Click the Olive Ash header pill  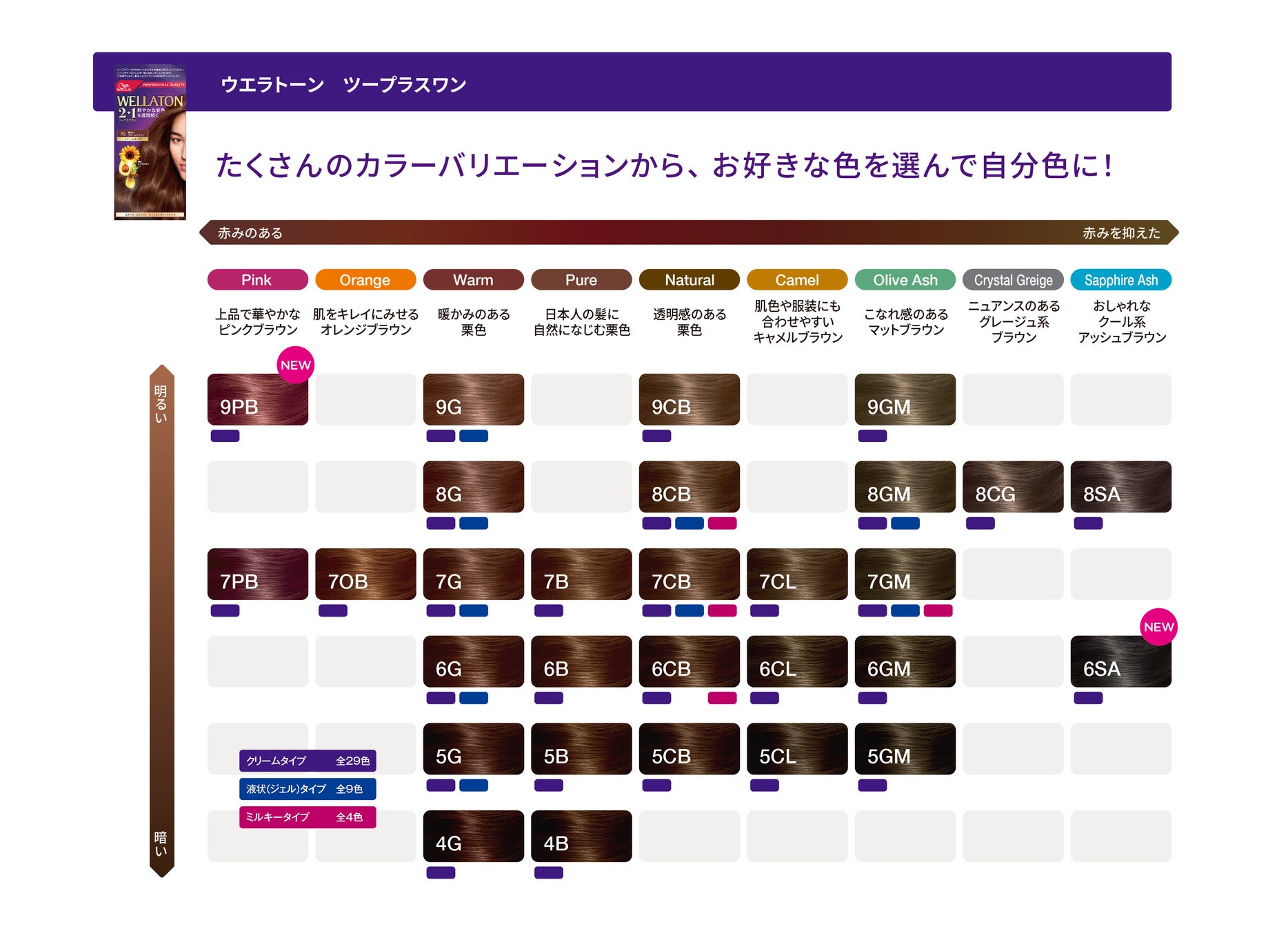point(905,280)
